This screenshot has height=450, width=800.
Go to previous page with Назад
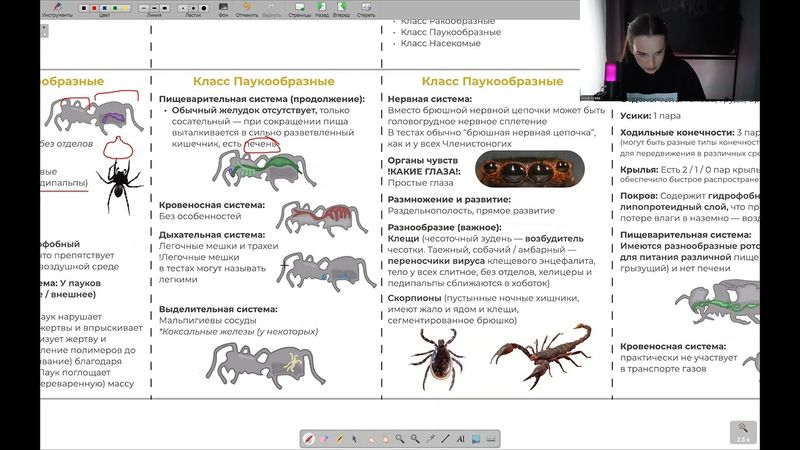pyautogui.click(x=322, y=9)
